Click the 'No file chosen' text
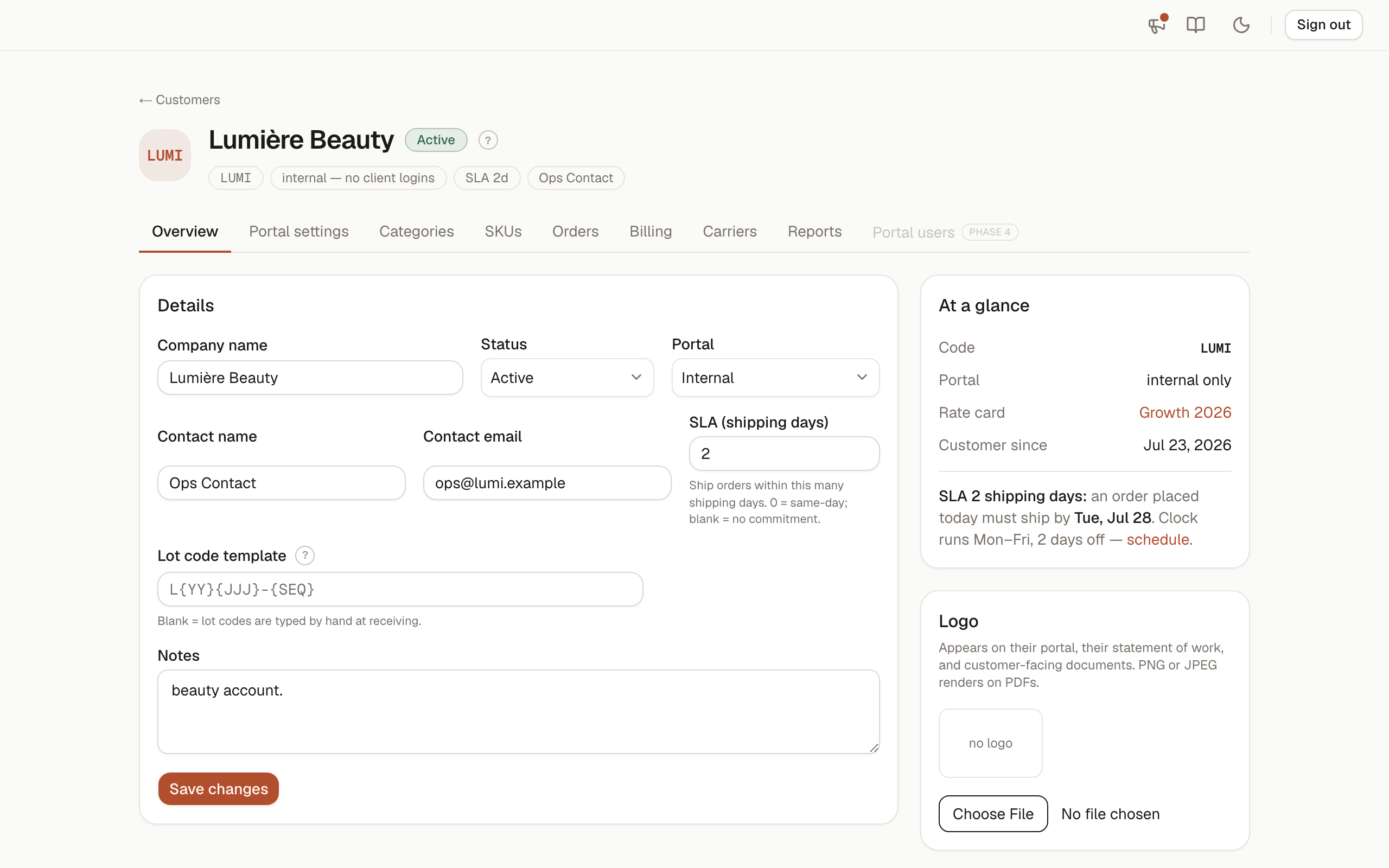Viewport: 1389px width, 868px height. click(x=1110, y=814)
